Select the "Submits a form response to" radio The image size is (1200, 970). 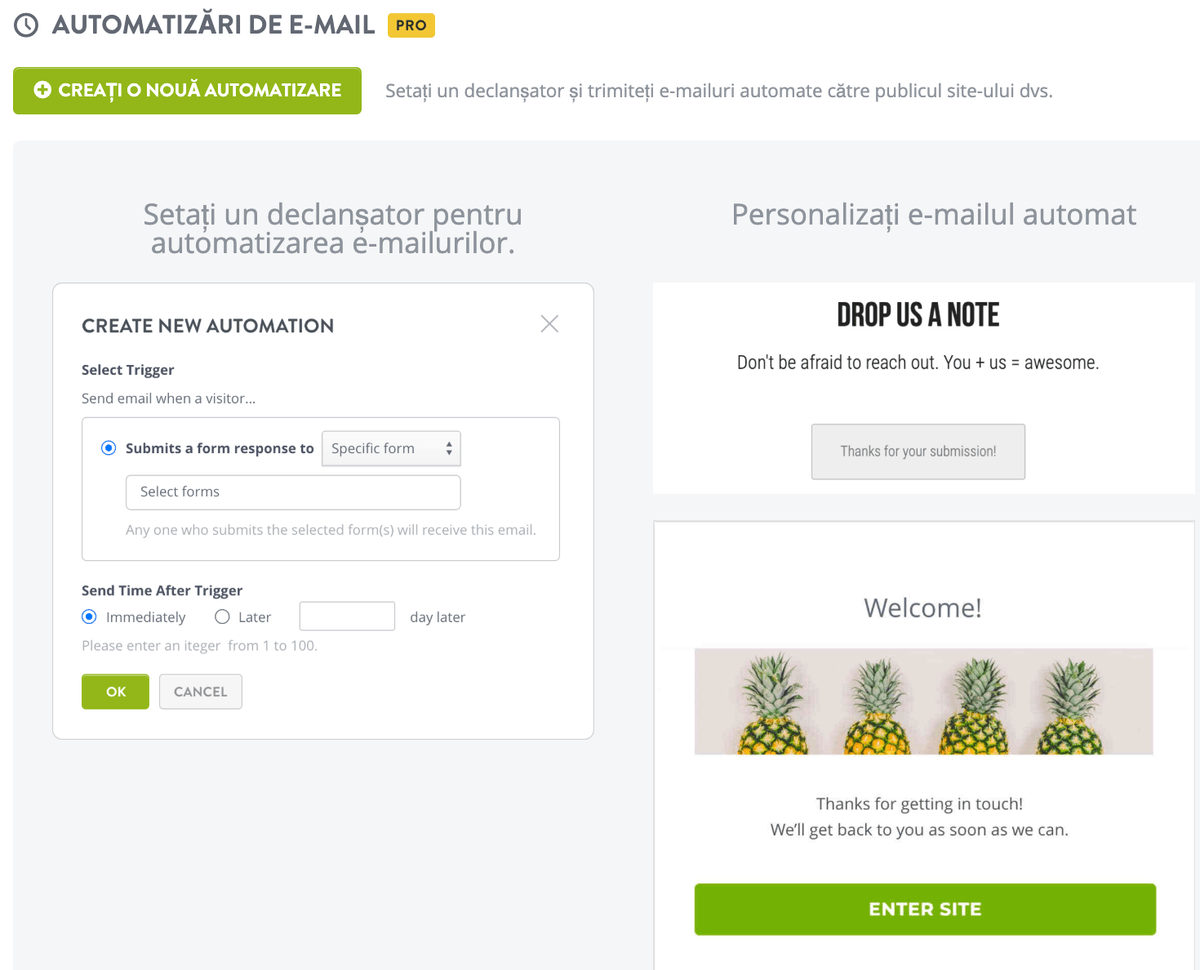(x=108, y=448)
